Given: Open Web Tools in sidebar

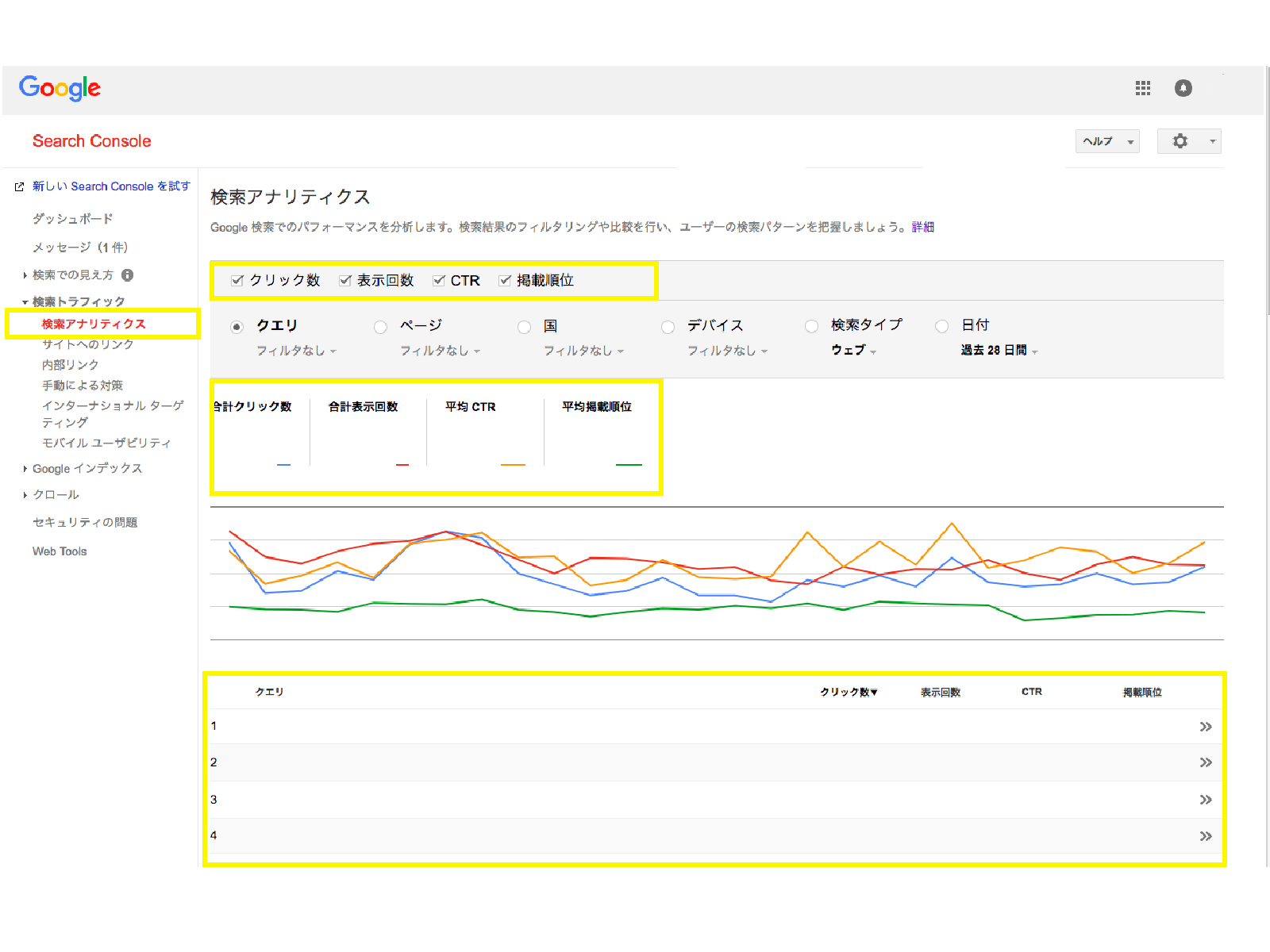Looking at the screenshot, I should coord(60,551).
